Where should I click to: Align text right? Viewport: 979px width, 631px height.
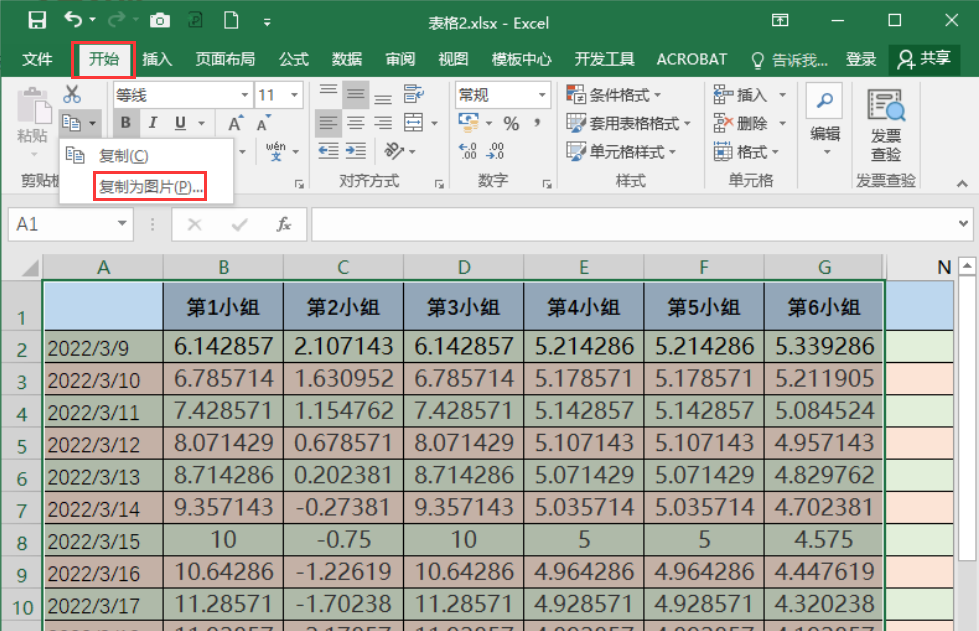[x=383, y=123]
